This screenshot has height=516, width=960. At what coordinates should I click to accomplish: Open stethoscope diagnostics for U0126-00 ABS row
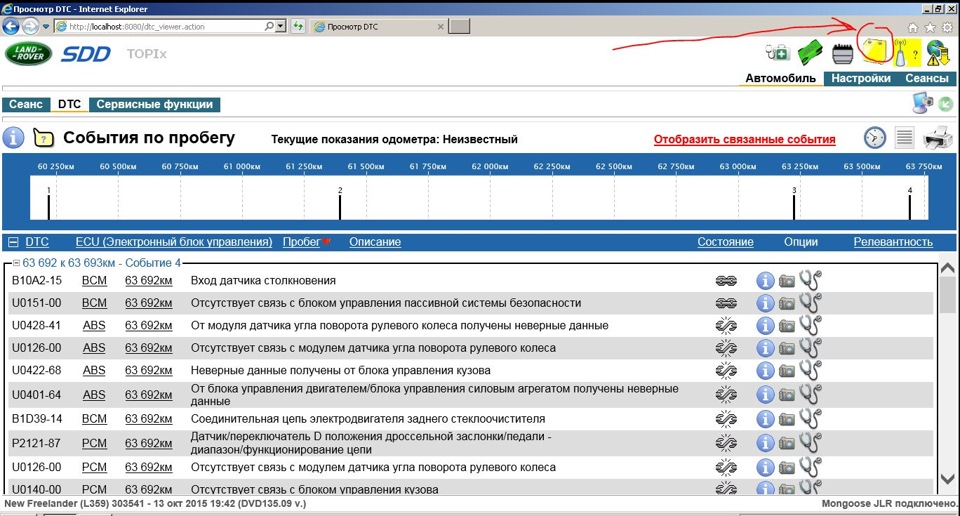pos(811,347)
